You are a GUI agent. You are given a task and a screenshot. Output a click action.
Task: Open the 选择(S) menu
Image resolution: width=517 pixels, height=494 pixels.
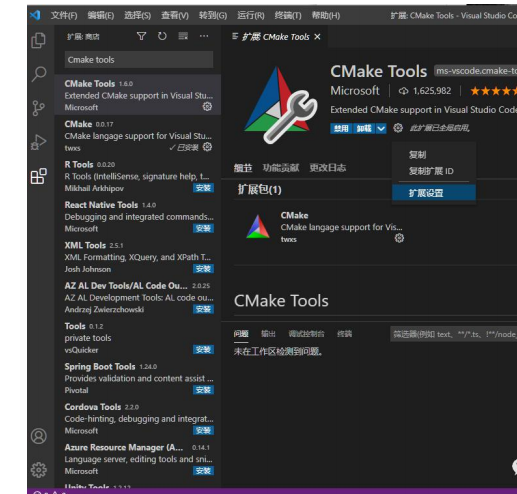pyautogui.click(x=138, y=15)
